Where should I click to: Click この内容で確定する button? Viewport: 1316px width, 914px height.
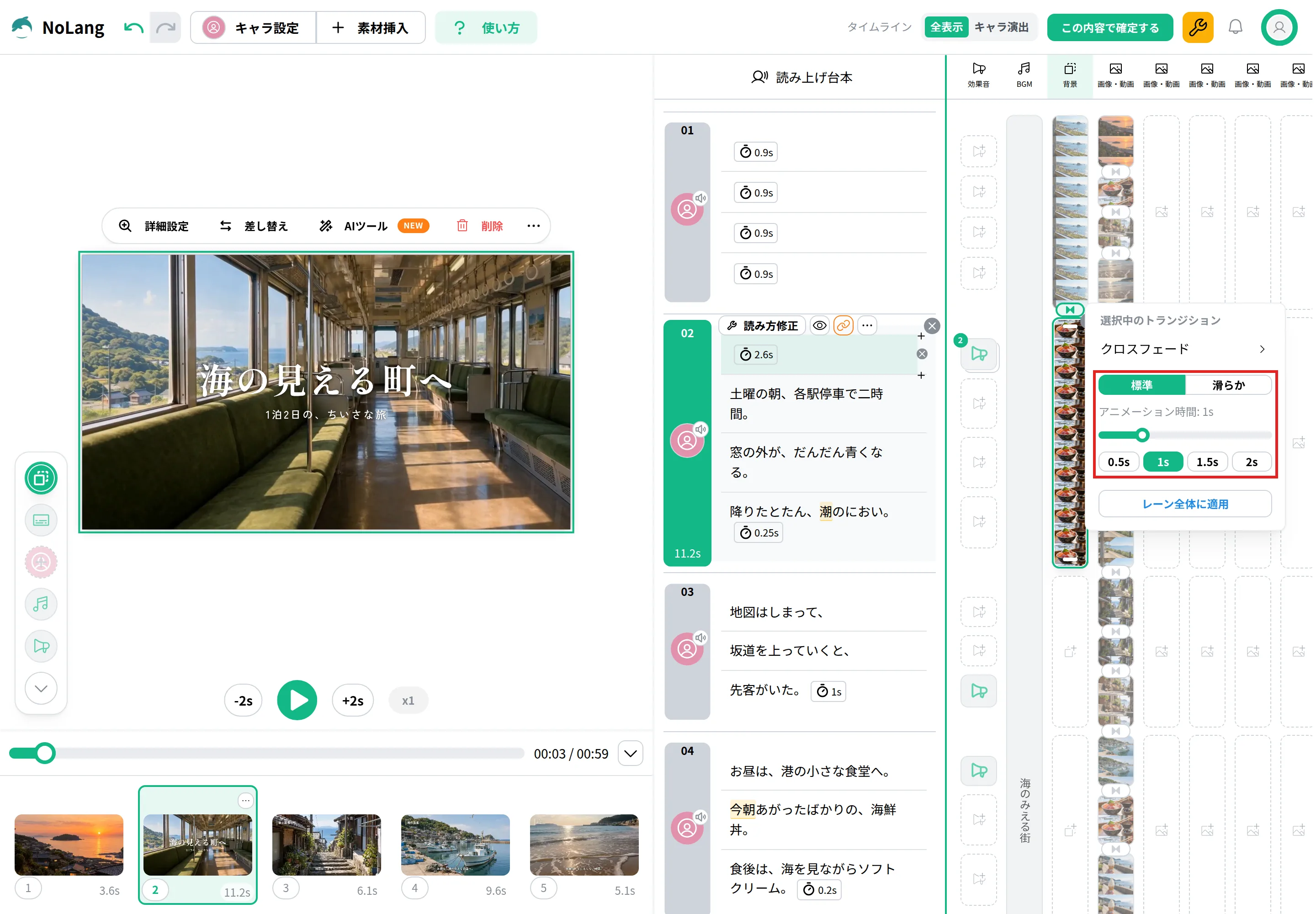tap(1110, 27)
